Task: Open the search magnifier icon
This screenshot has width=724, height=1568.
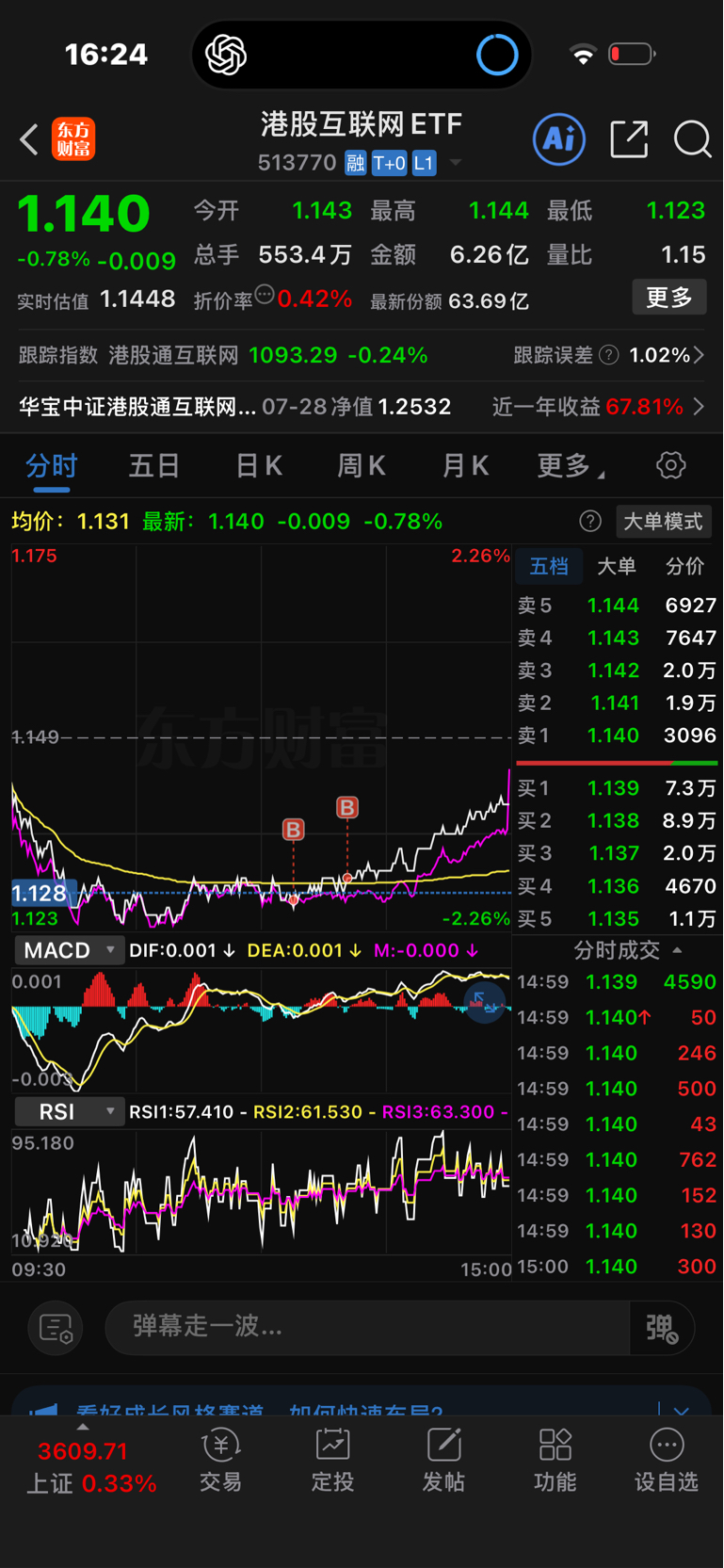Action: [x=693, y=139]
